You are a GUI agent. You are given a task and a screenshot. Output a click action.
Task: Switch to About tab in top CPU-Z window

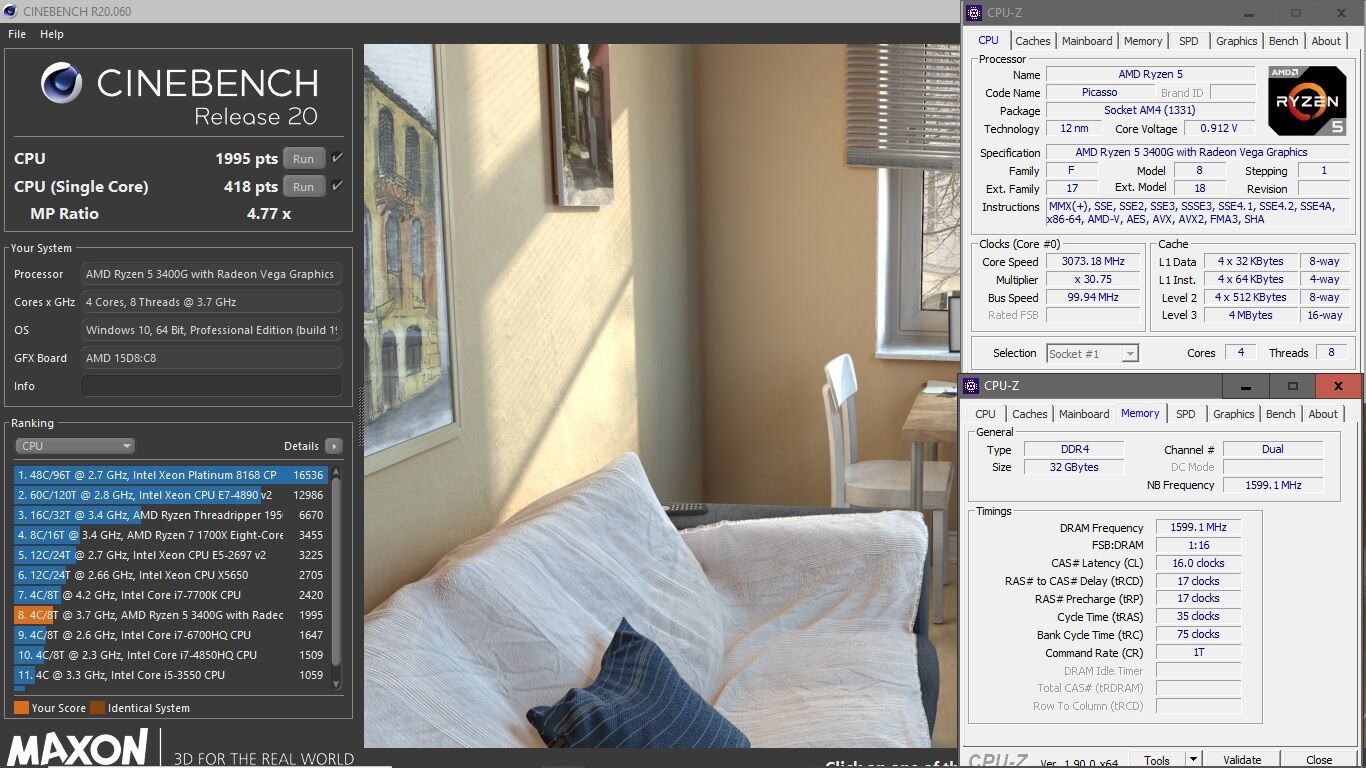(1326, 41)
